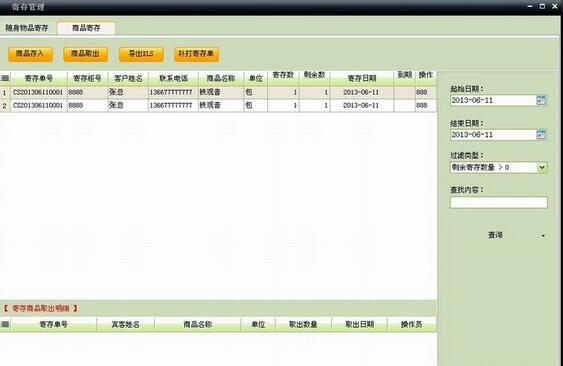Click the 商品名称 column header in upper table
The height and width of the screenshot is (366, 563).
pyautogui.click(x=221, y=78)
